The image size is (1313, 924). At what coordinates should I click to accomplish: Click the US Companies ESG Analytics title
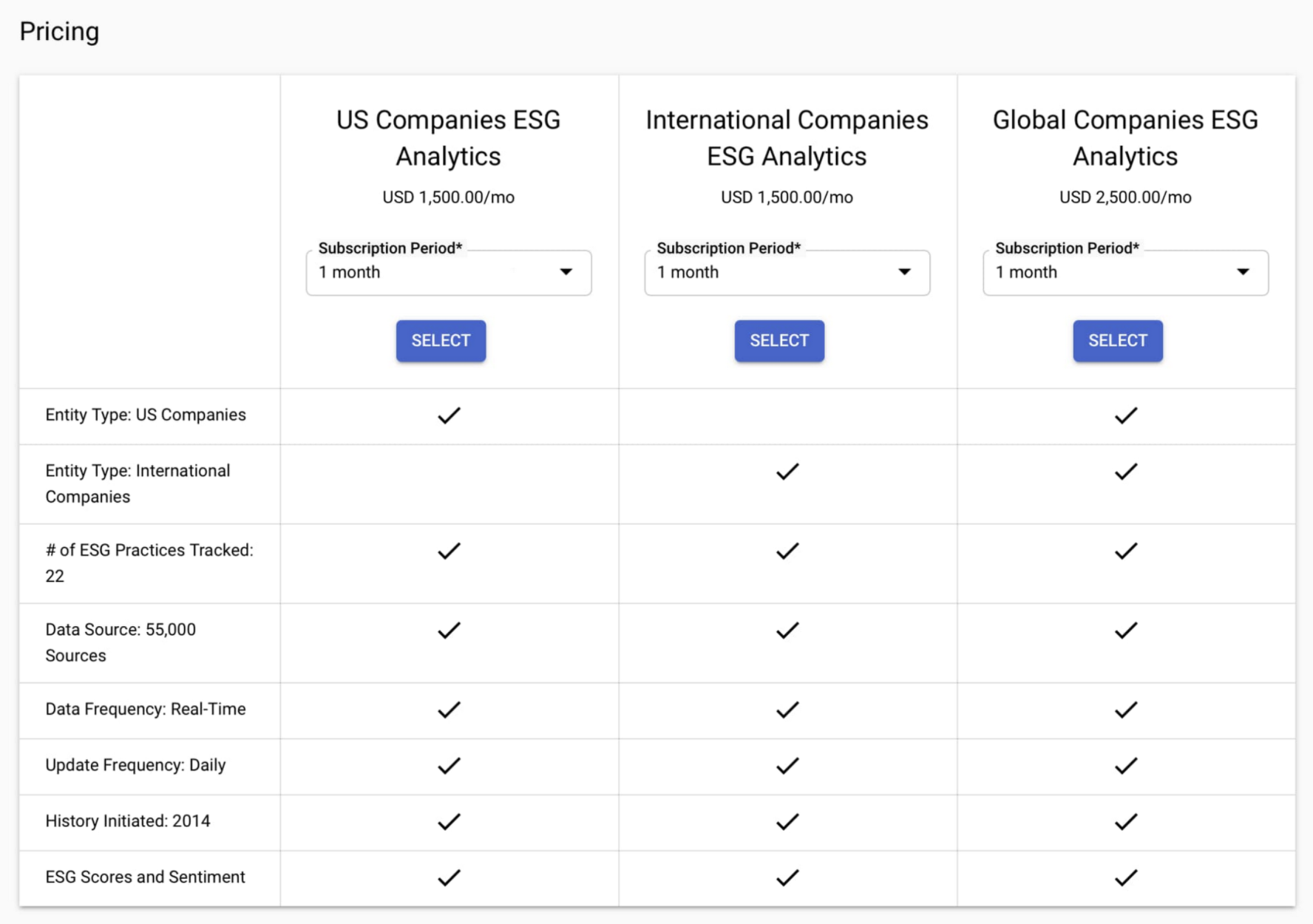click(x=448, y=138)
